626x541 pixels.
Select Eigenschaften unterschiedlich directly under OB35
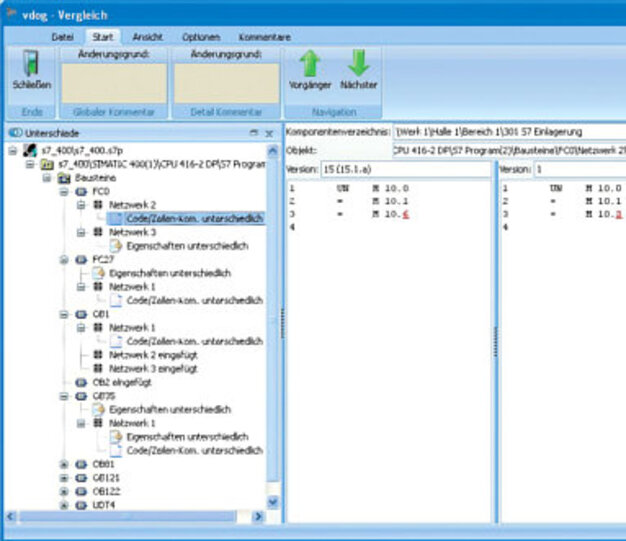pyautogui.click(x=170, y=410)
